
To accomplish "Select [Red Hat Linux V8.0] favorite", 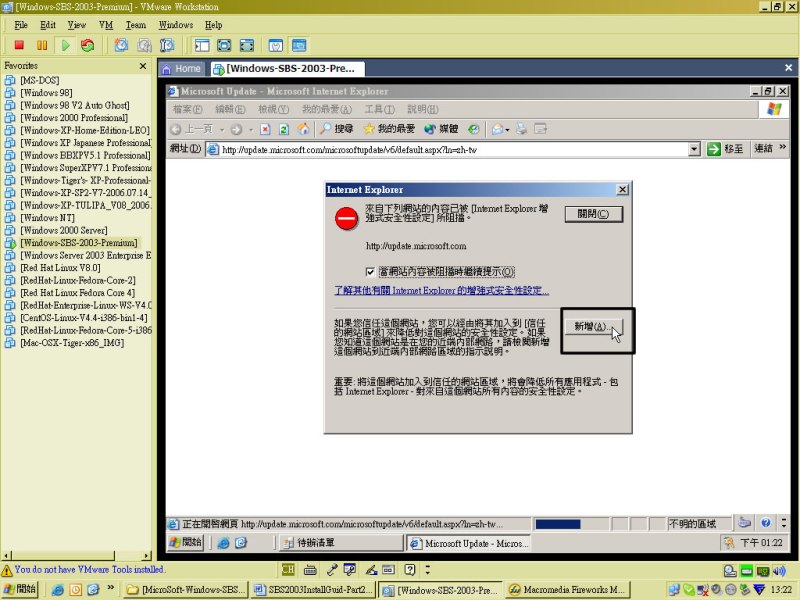I will pyautogui.click(x=60, y=268).
